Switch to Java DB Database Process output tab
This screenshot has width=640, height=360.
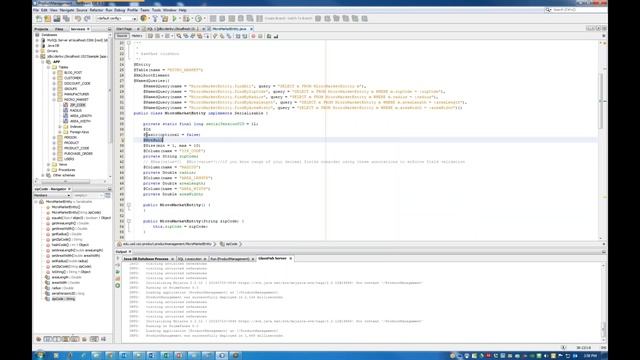[x=149, y=259]
